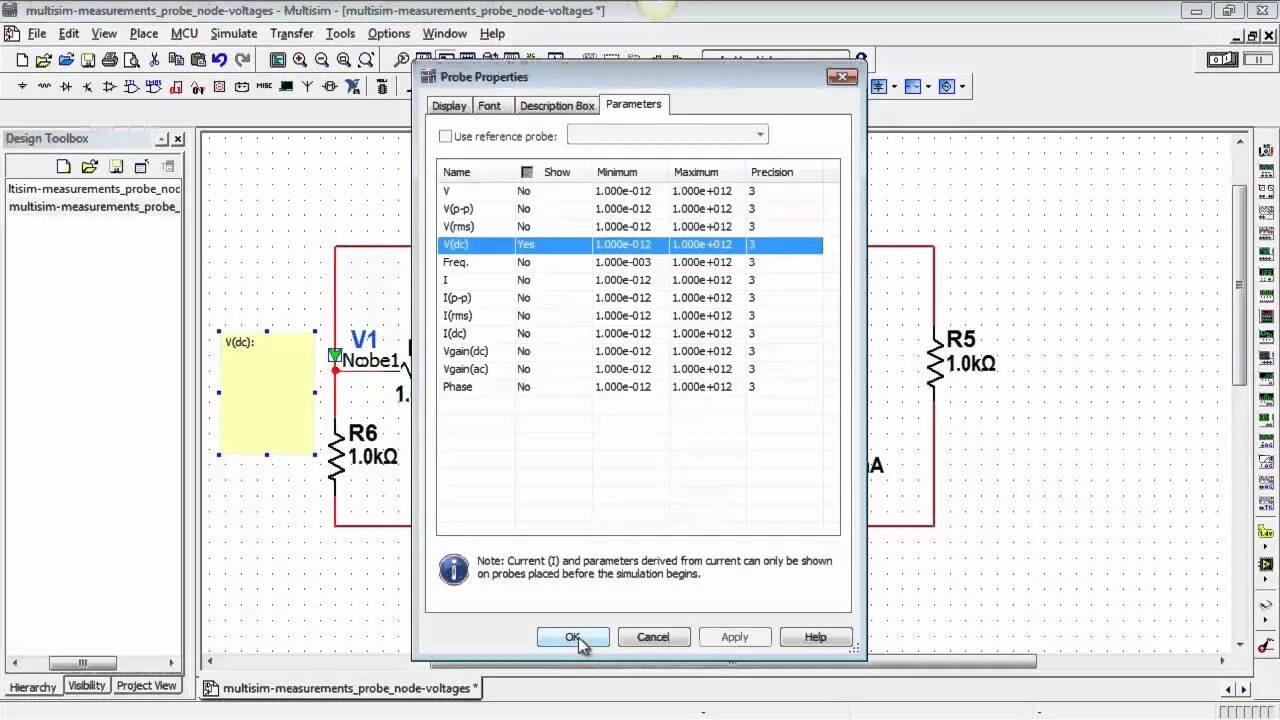
Task: Click the New file icon in main toolbar
Action: pos(22,60)
